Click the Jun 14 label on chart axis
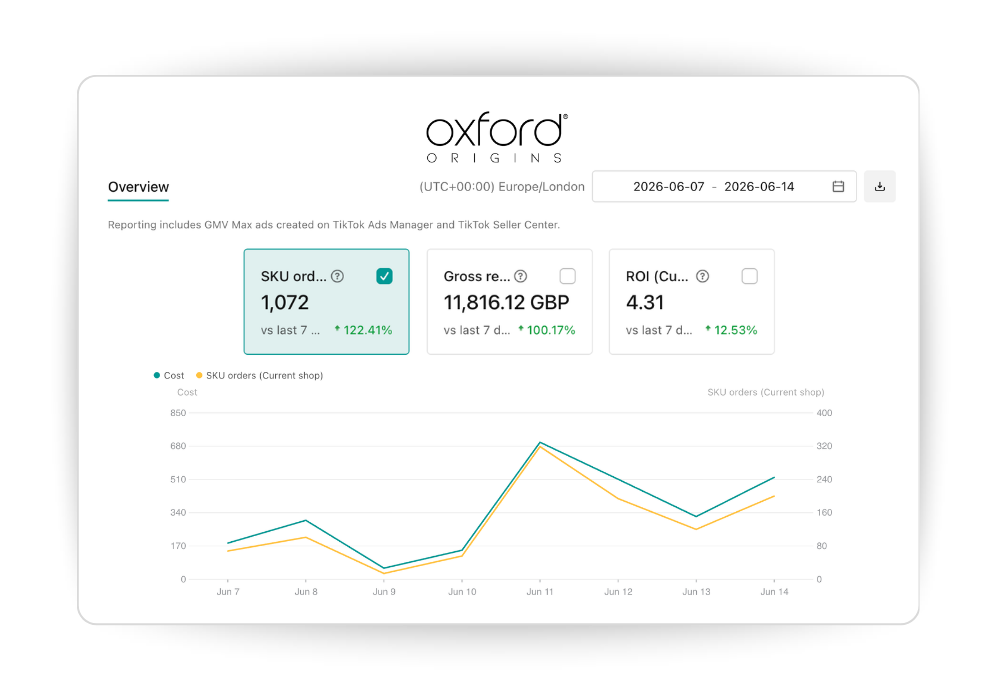This screenshot has width=1000, height=700. [774, 592]
